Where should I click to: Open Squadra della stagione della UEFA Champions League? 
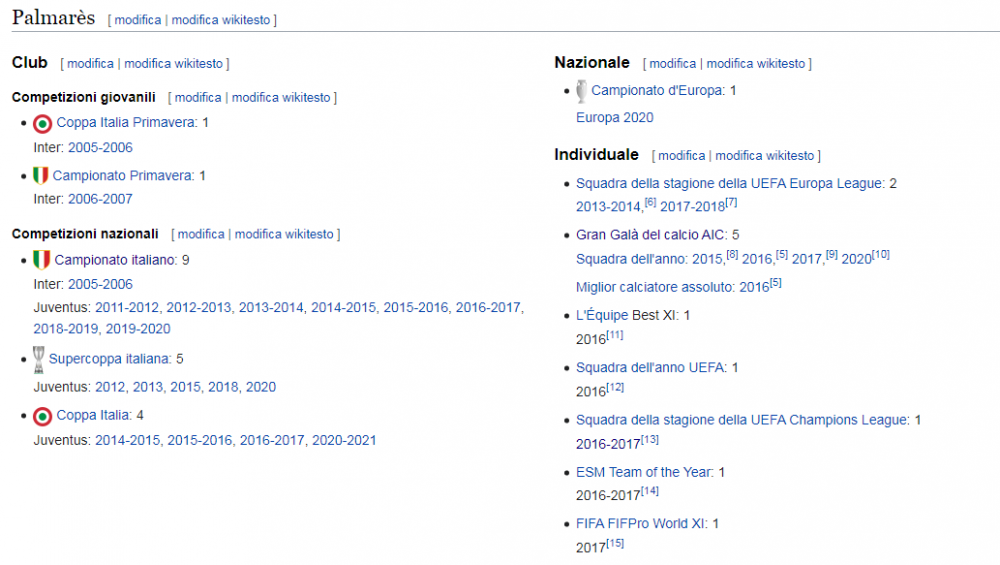tap(742, 420)
